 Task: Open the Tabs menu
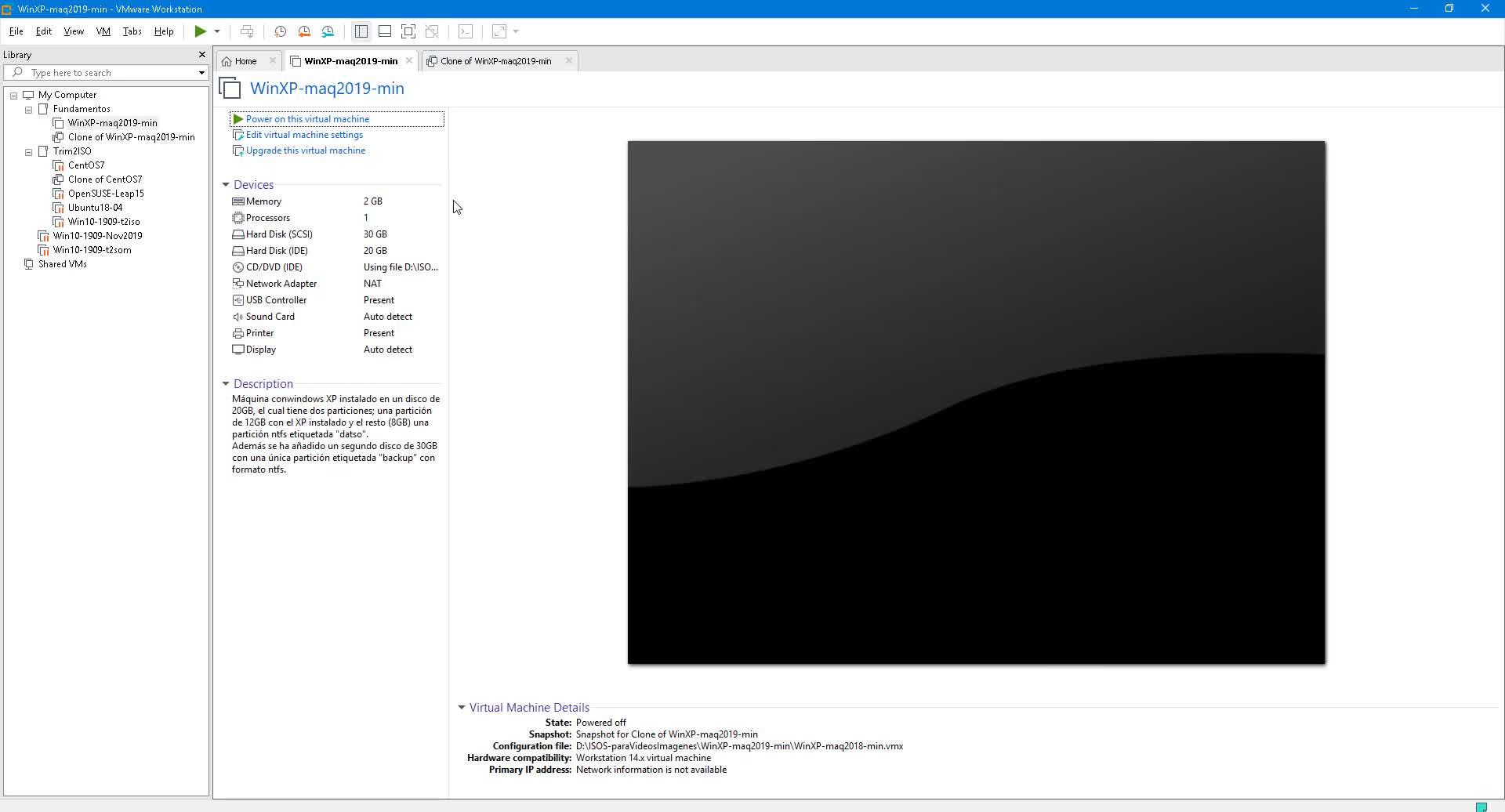pyautogui.click(x=132, y=31)
